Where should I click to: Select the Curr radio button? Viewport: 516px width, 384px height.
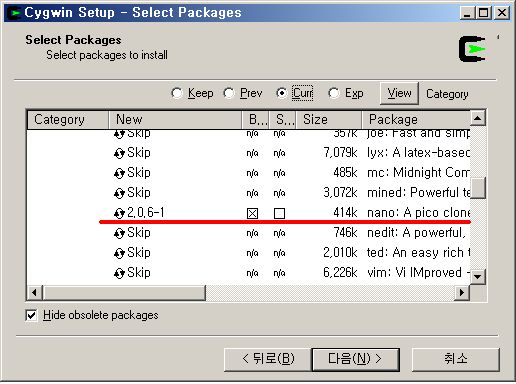coord(281,93)
